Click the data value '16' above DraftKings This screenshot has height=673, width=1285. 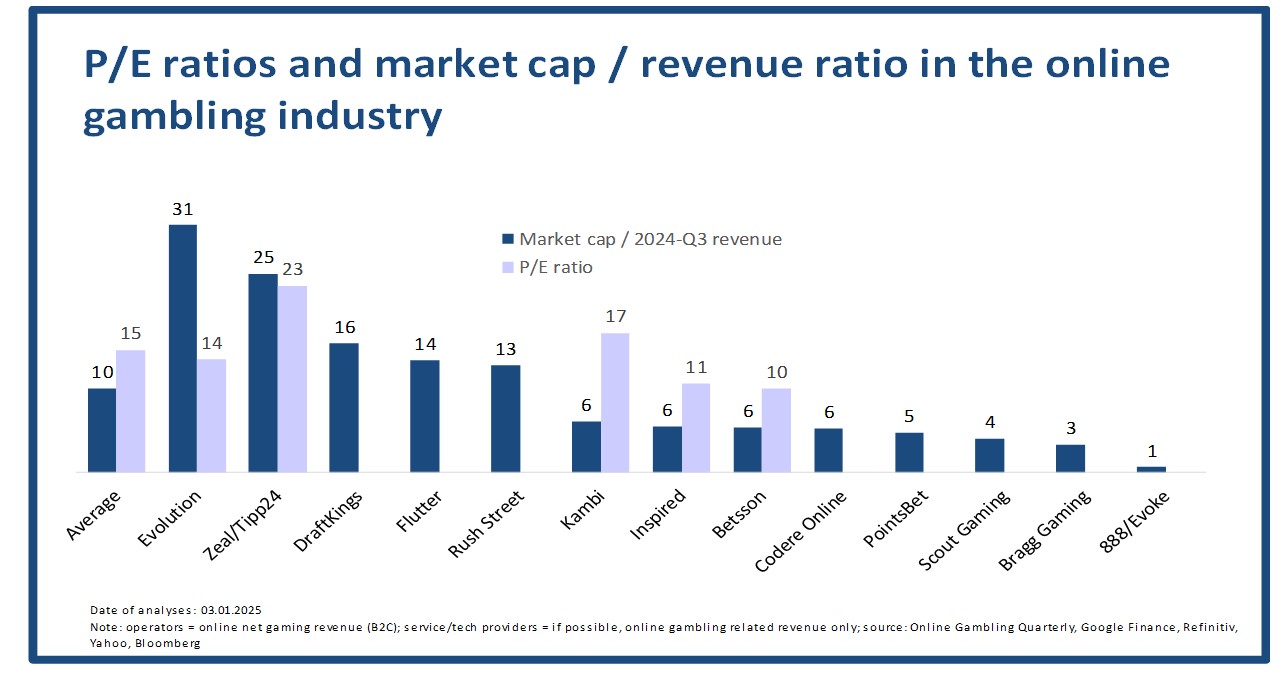[x=344, y=327]
